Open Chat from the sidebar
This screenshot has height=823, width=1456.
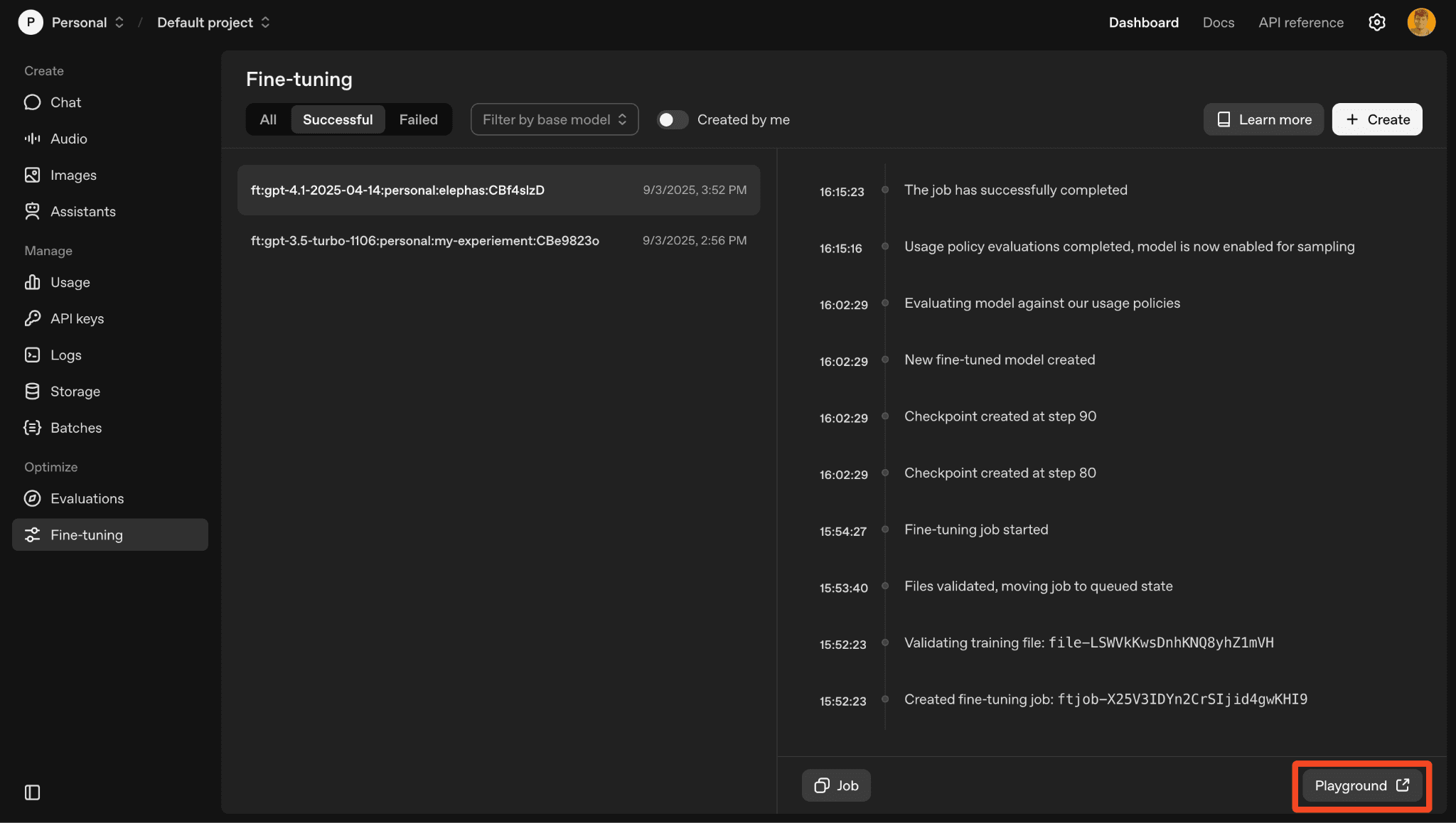[x=65, y=102]
